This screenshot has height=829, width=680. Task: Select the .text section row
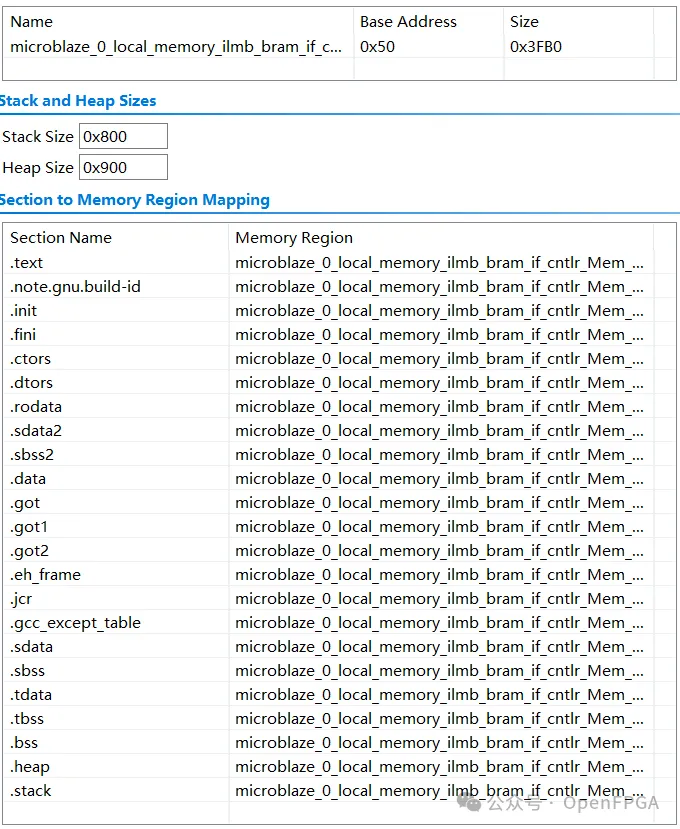pos(27,263)
